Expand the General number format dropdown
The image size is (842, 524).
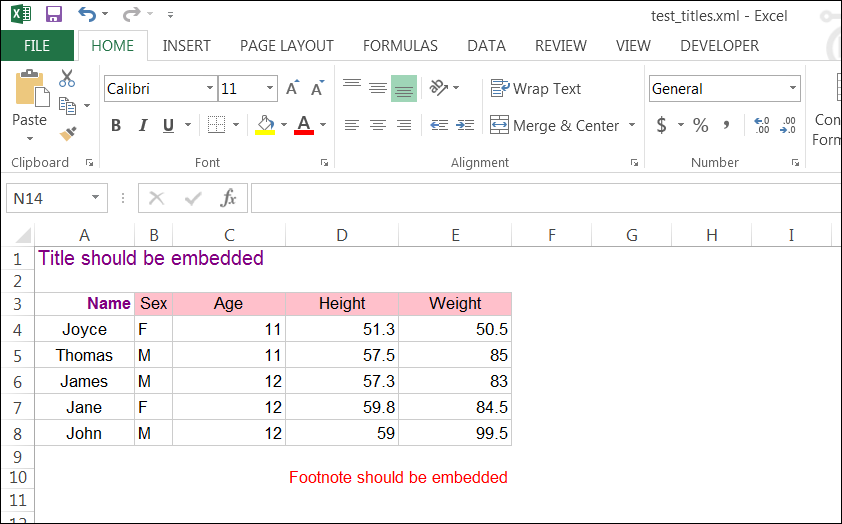(793, 89)
